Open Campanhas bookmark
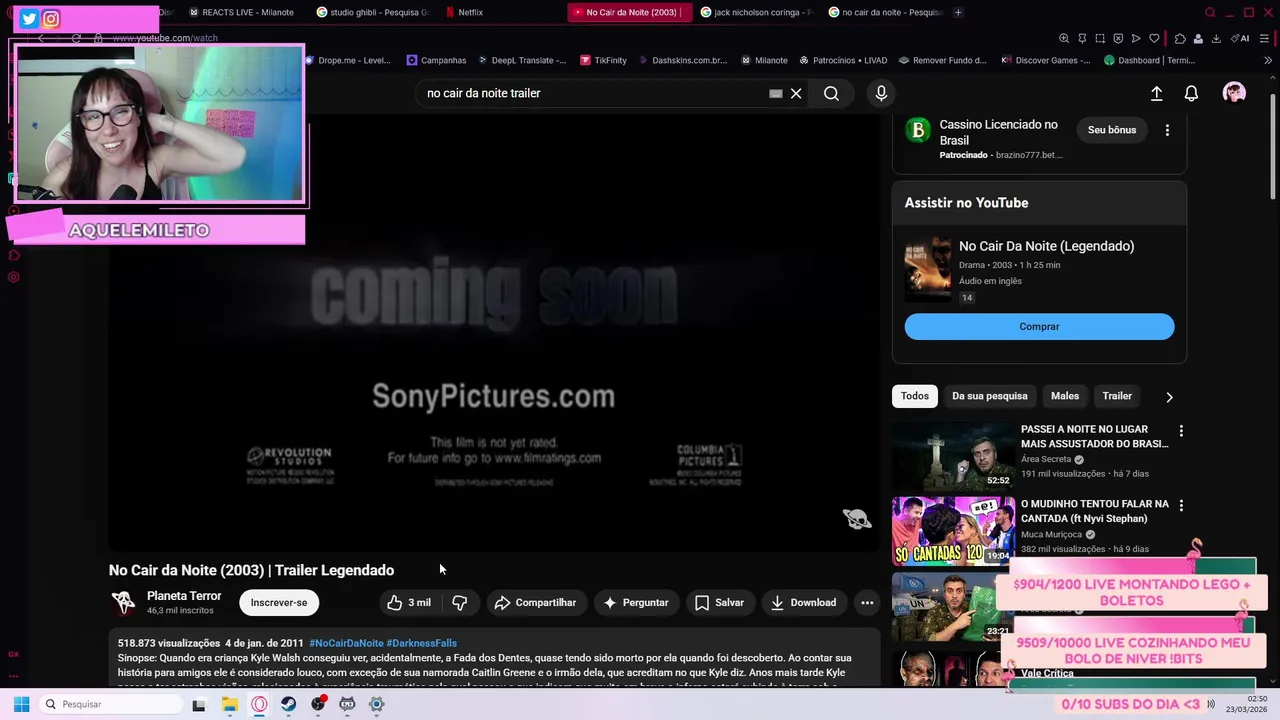1280x720 pixels. [x=436, y=60]
